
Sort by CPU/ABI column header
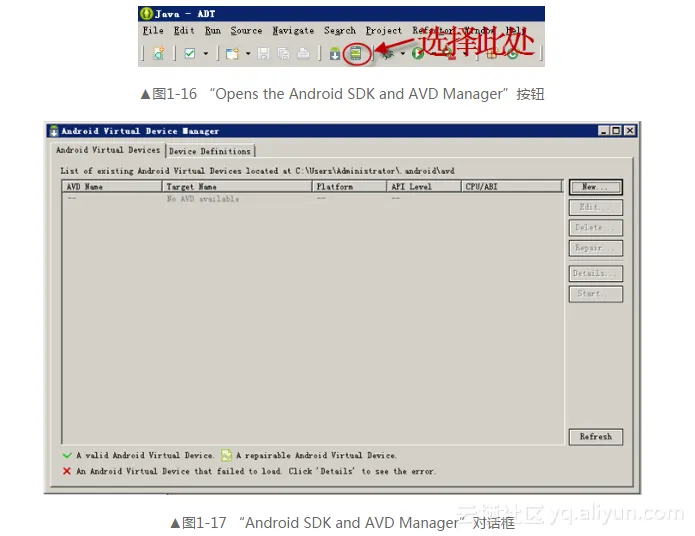click(512, 187)
